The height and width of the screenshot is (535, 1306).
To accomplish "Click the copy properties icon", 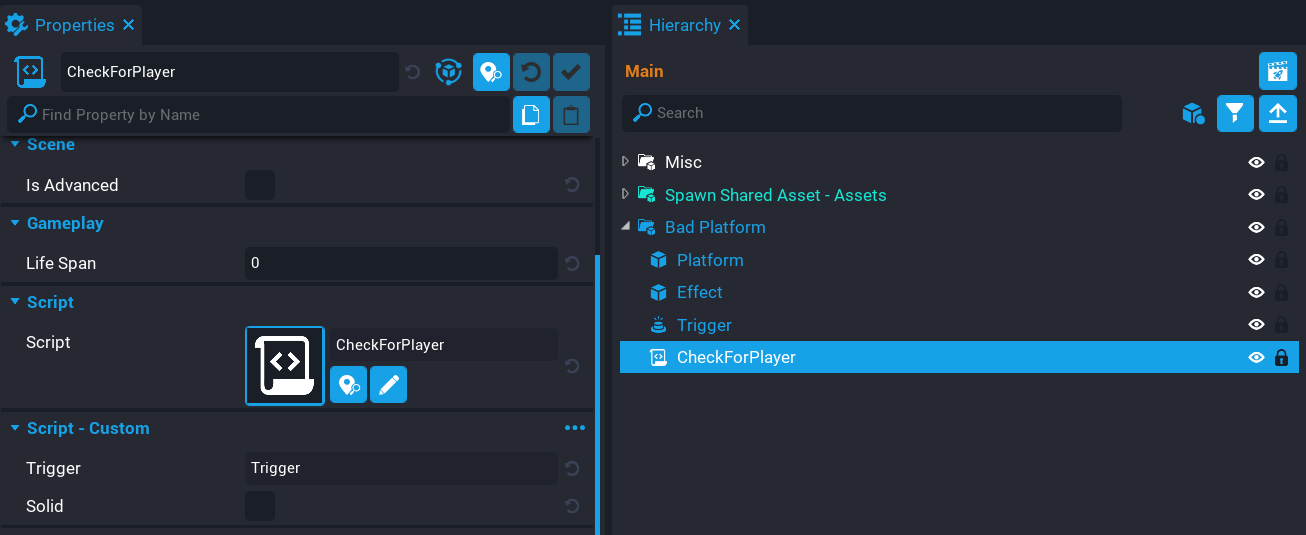I will (531, 115).
